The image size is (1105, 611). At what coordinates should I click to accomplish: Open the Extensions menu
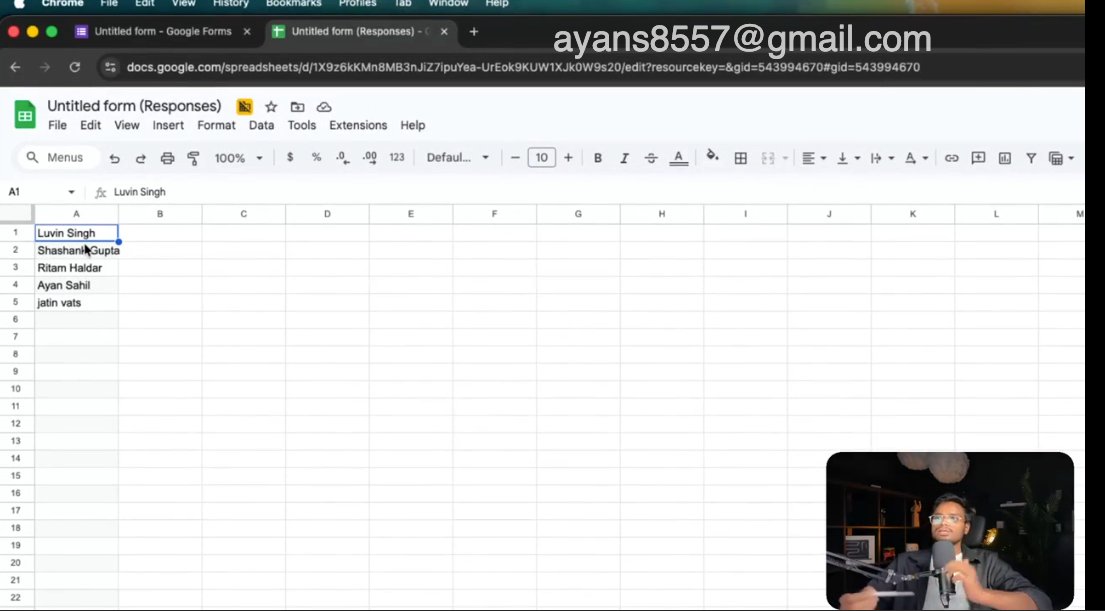tap(358, 125)
